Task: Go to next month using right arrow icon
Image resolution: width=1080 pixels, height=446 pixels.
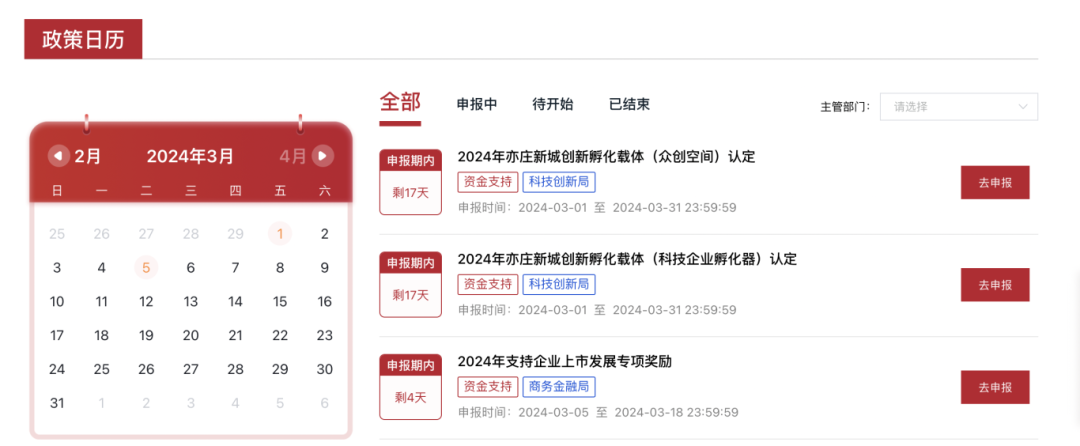Action: 322,156
